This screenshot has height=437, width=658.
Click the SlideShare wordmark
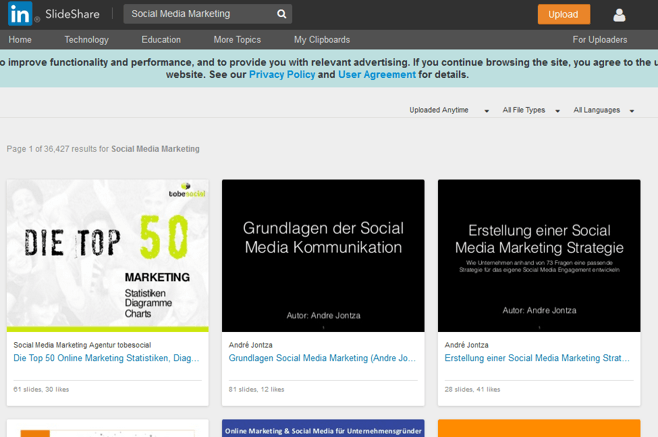click(72, 14)
